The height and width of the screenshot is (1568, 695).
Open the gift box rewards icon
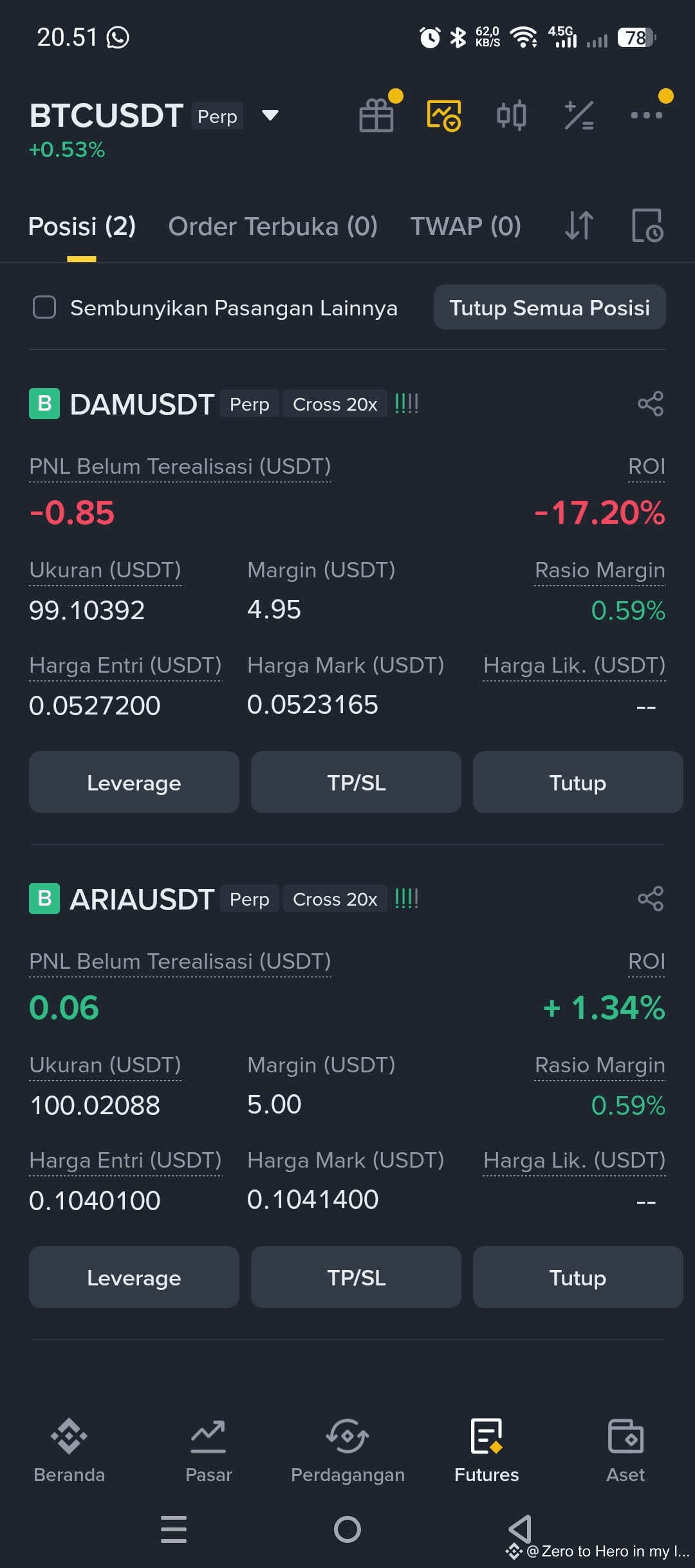(376, 116)
